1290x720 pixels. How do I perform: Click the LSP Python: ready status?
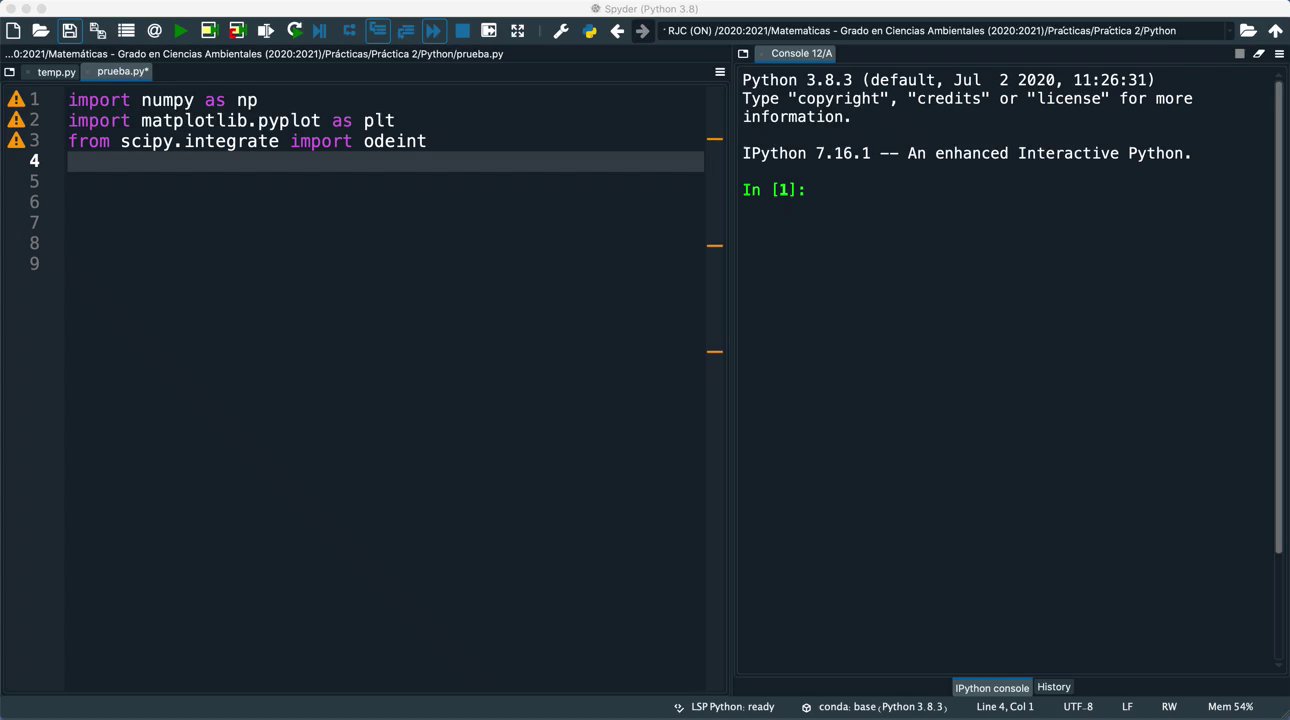click(732, 707)
